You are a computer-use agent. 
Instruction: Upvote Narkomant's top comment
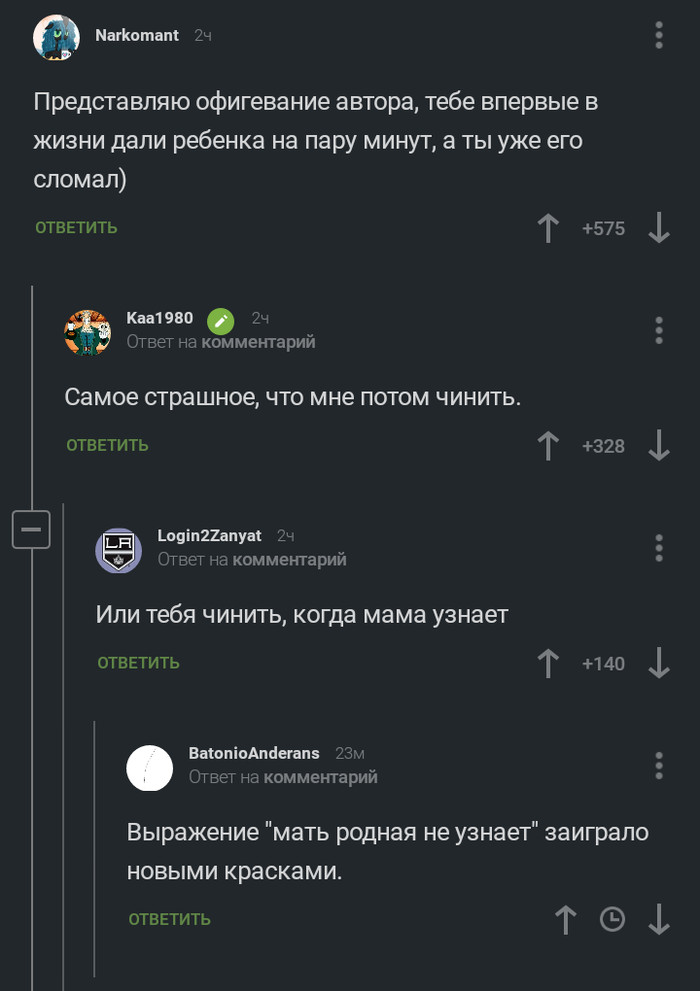pyautogui.click(x=548, y=228)
